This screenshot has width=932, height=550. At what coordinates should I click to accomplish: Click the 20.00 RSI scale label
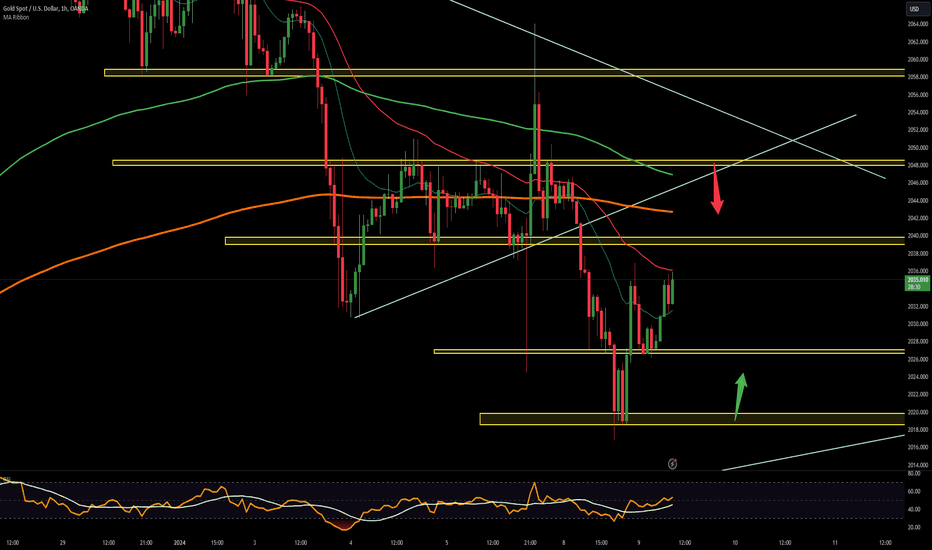point(914,527)
